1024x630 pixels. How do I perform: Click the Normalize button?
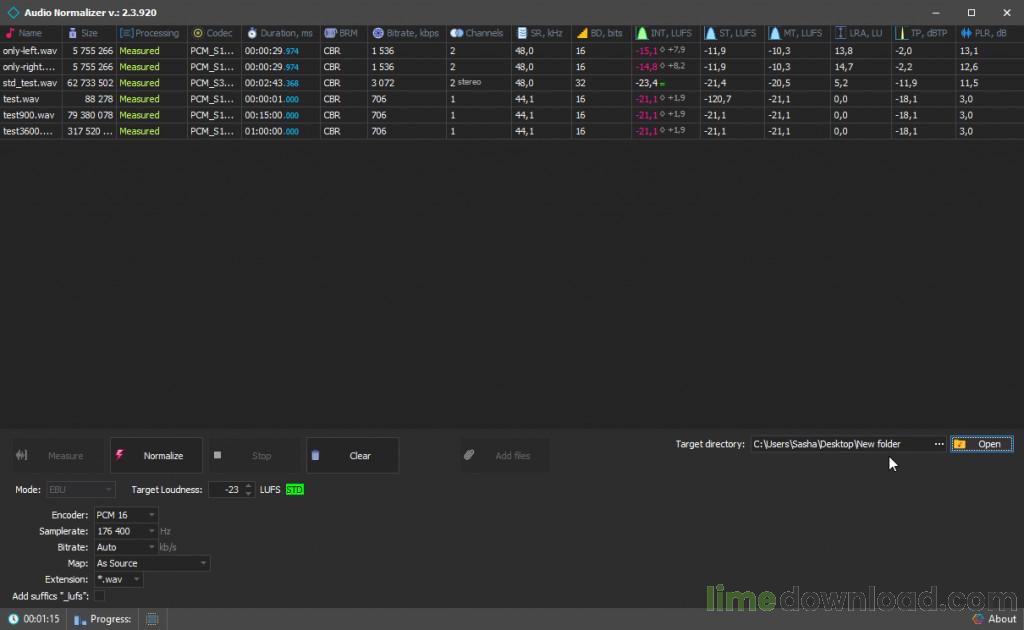click(x=156, y=456)
